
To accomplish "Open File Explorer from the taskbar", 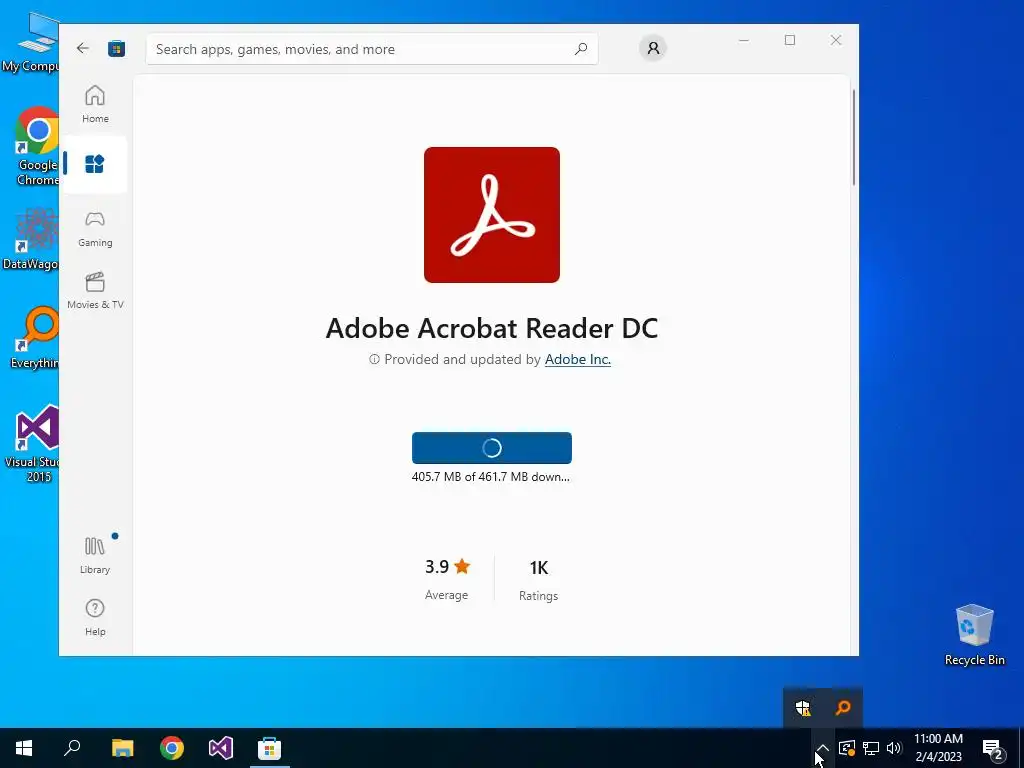I will tap(122, 748).
